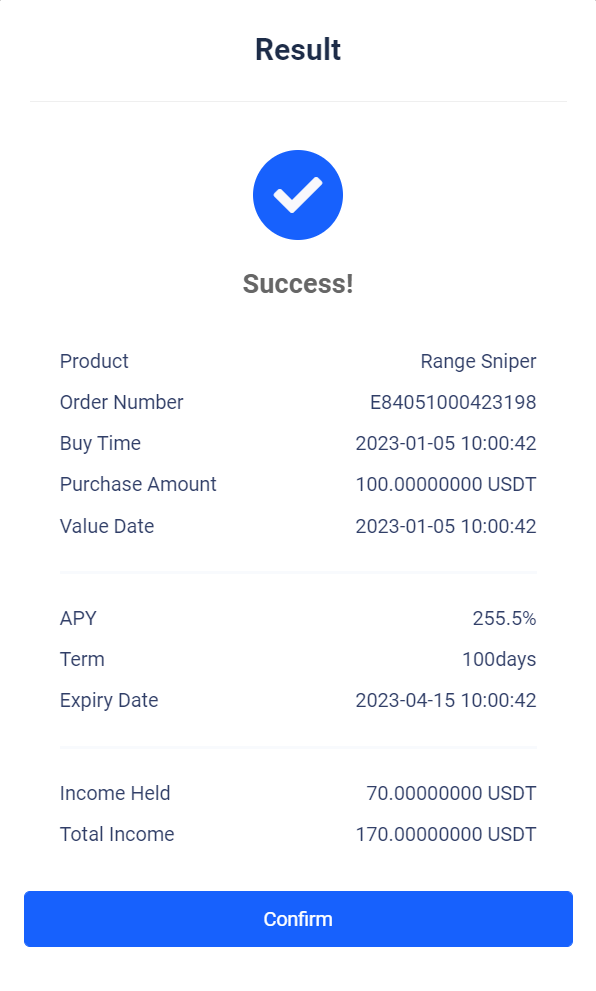Click the Value Date timestamp value
The image size is (596, 991).
click(446, 526)
